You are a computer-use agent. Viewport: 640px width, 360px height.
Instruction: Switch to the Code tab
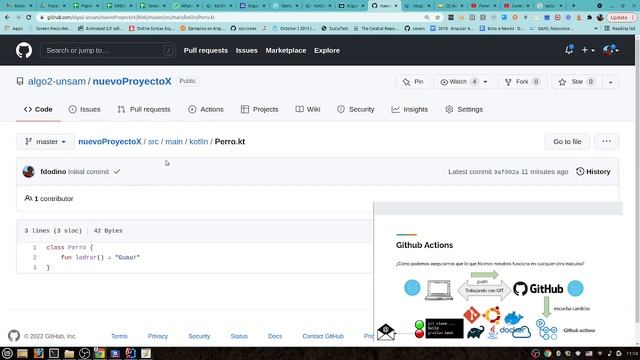[x=38, y=109]
